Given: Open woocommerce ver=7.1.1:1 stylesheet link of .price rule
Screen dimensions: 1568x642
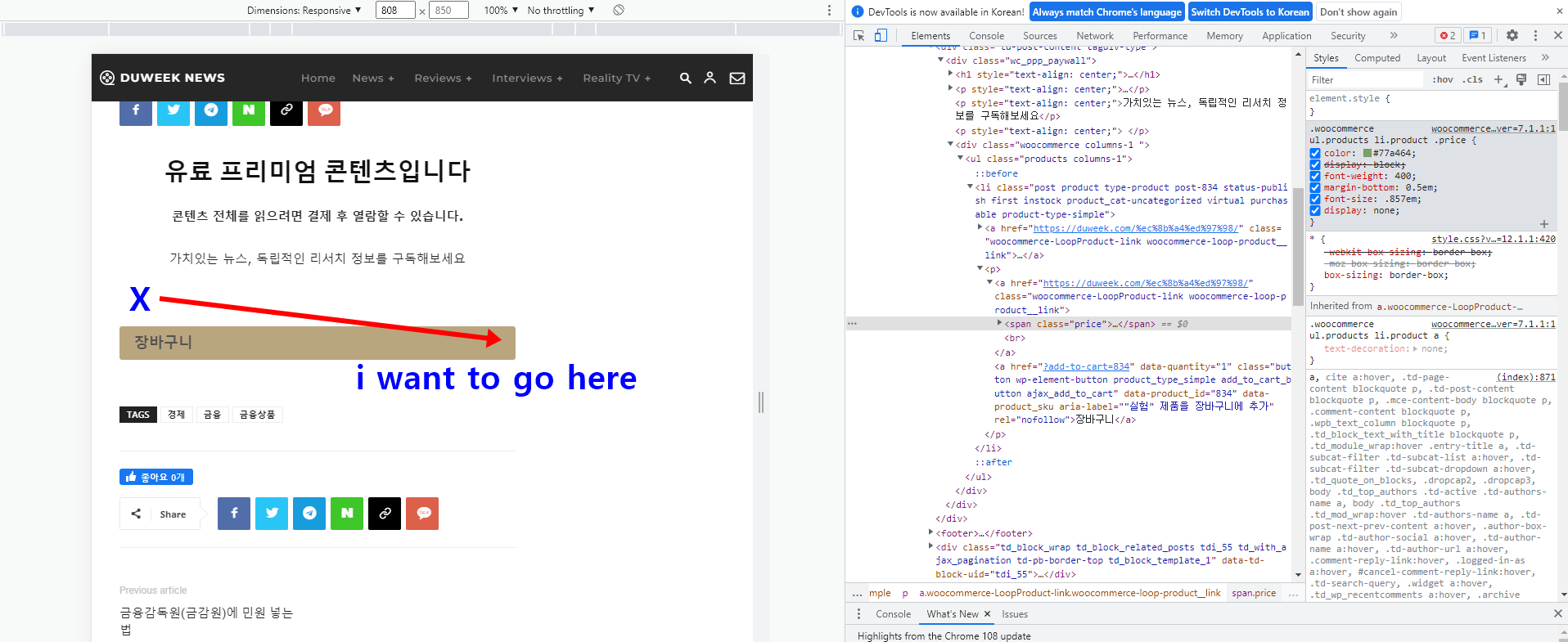Looking at the screenshot, I should (1493, 128).
